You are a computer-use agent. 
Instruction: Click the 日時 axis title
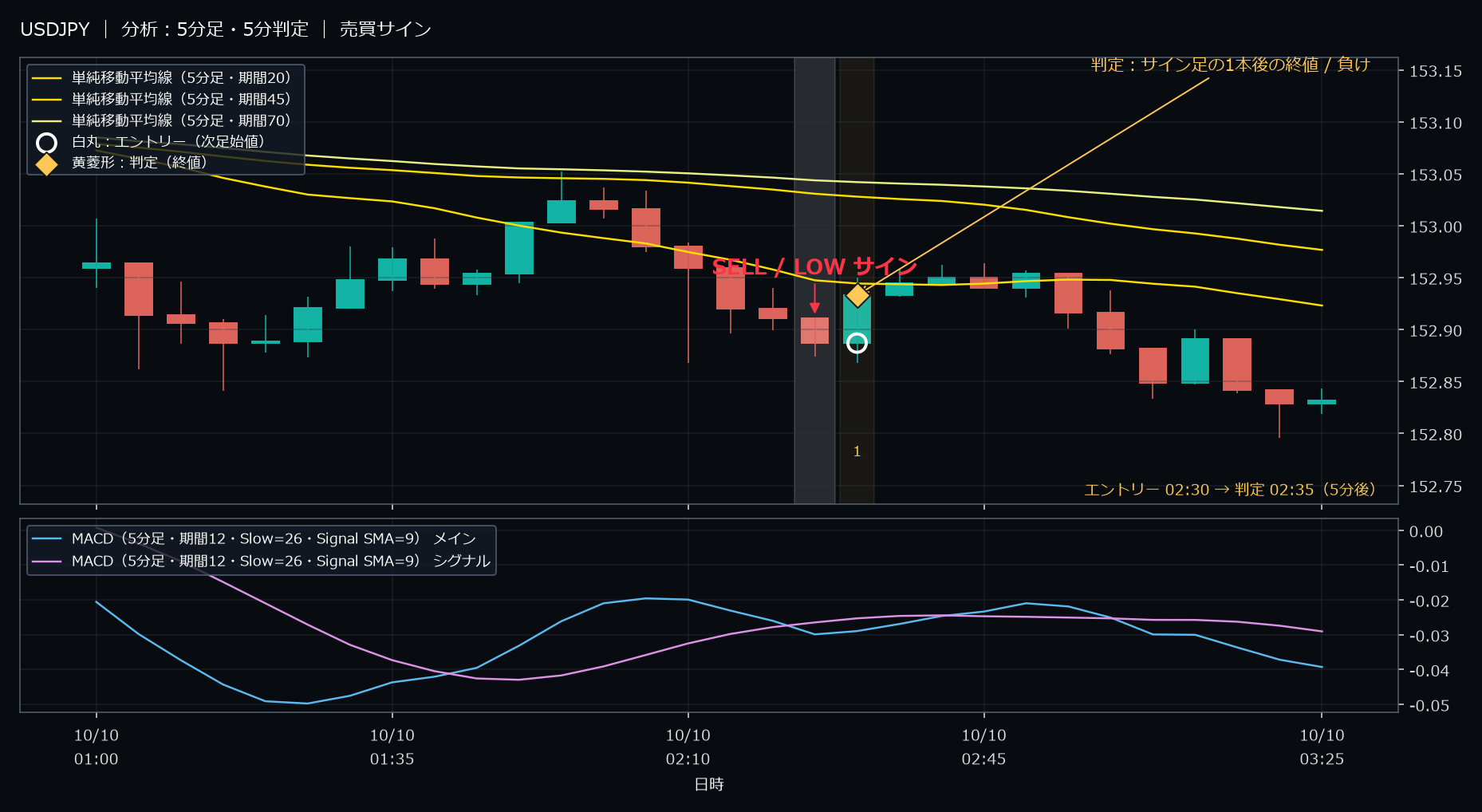[x=709, y=785]
